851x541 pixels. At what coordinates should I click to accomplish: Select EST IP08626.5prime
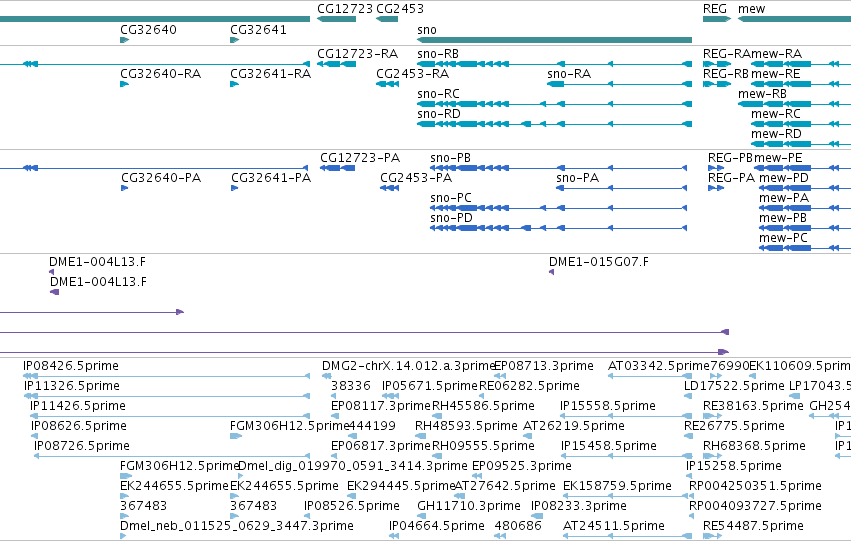click(35, 436)
